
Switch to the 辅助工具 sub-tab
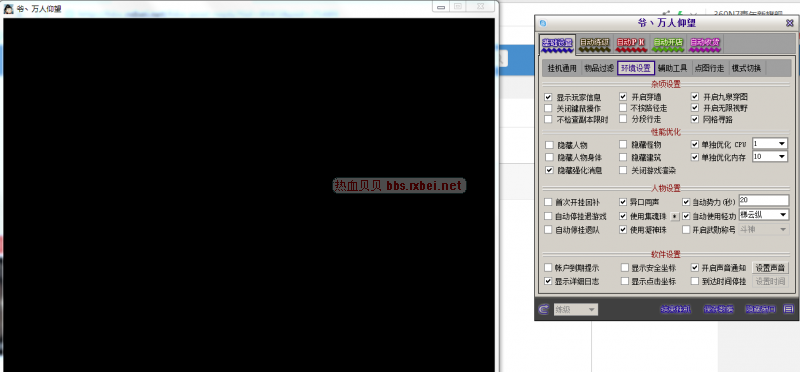tap(672, 68)
